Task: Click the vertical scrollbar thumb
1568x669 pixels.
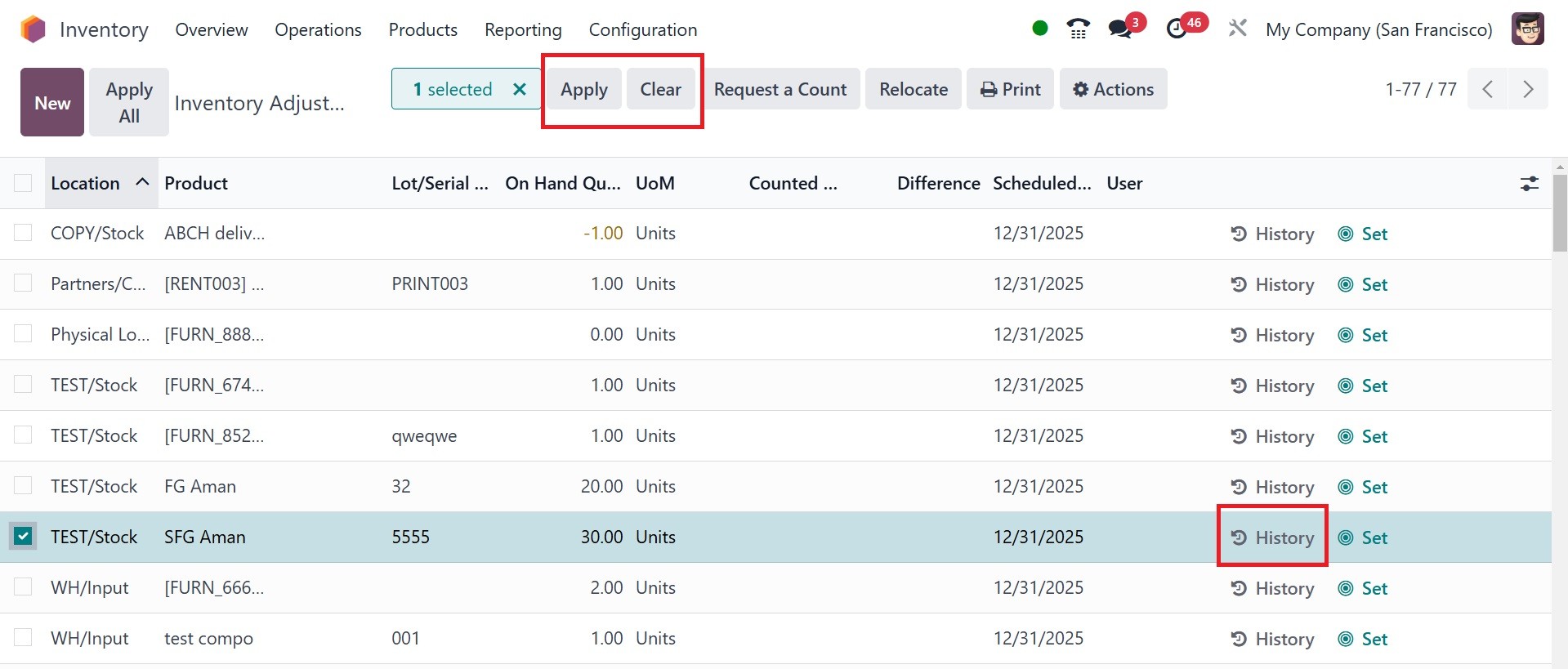Action: (1560, 212)
